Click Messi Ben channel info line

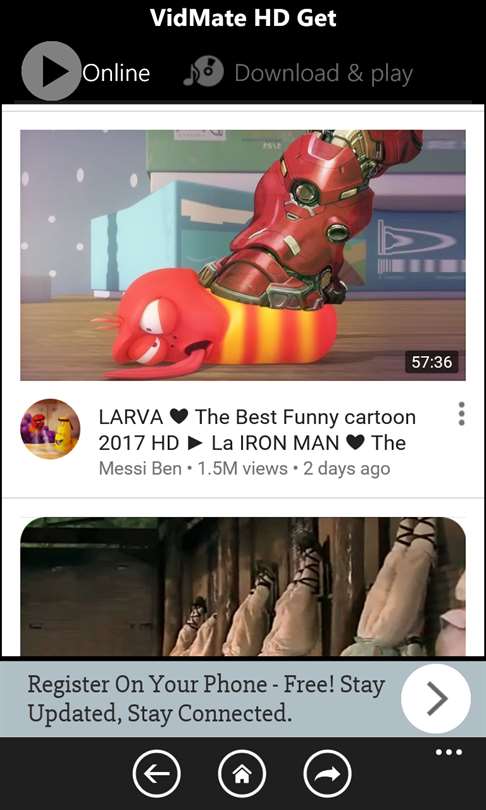(x=244, y=469)
